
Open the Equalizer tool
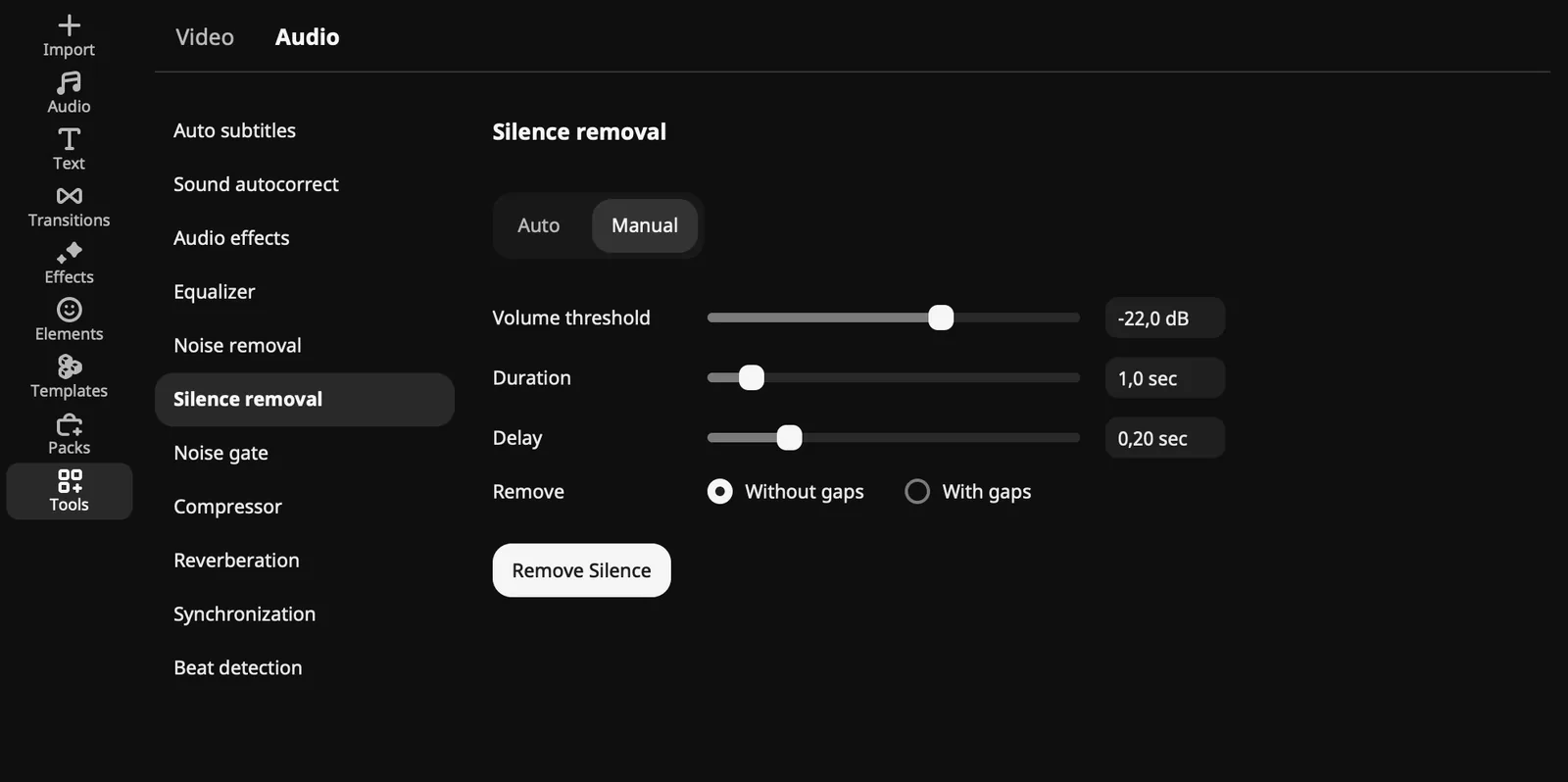(214, 292)
